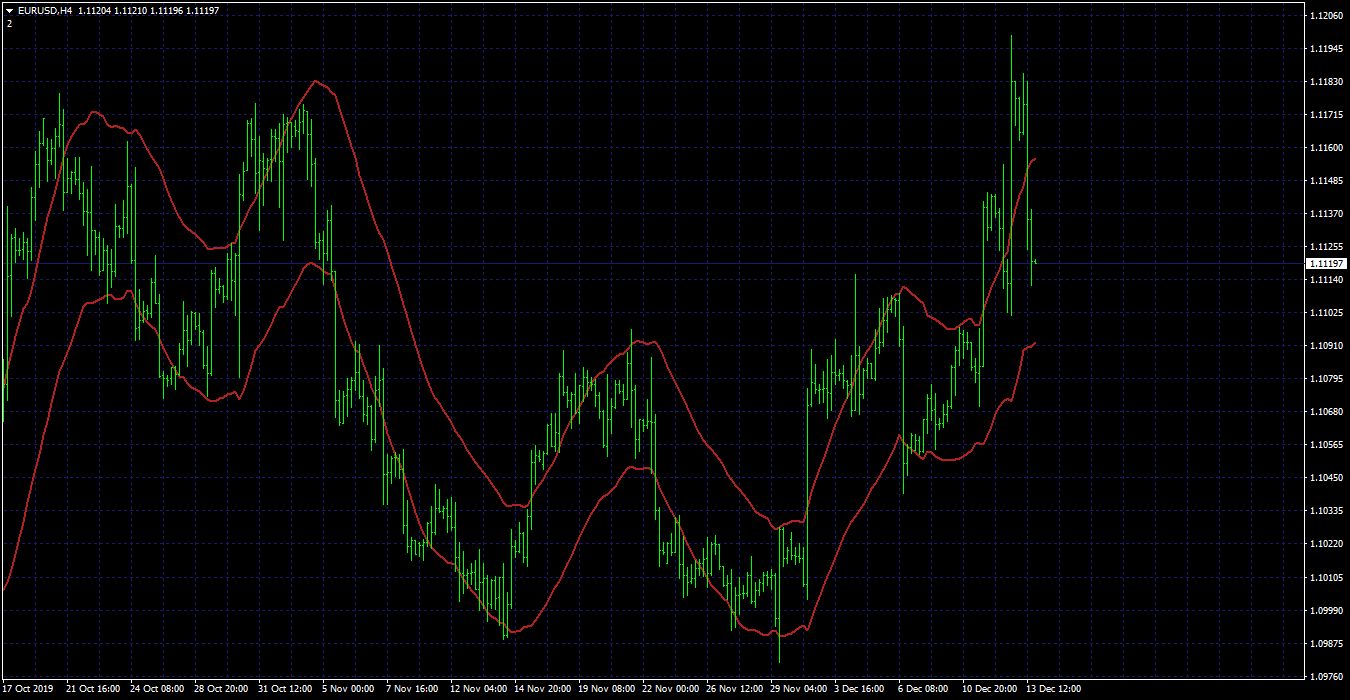Image resolution: width=1350 pixels, height=700 pixels.
Task: Click the 28 Oct 20:00 time label
Action: (x=221, y=689)
